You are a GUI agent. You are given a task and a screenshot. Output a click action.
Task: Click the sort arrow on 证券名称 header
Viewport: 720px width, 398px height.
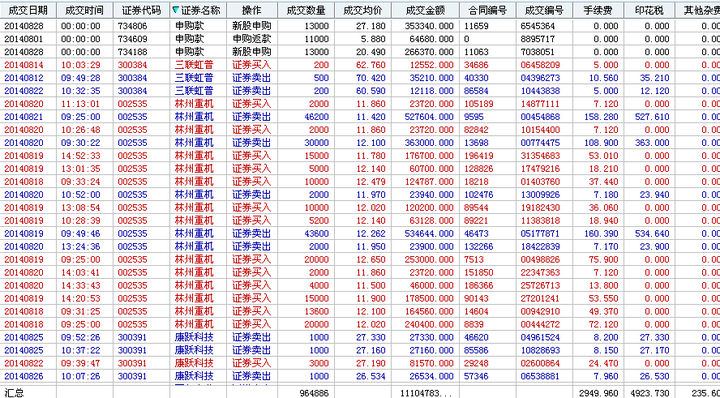[x=176, y=10]
